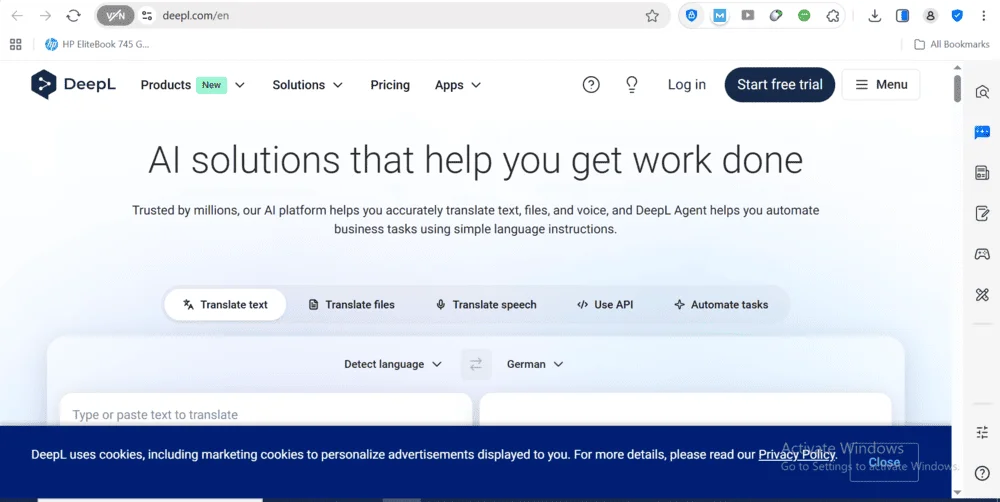Screen dimensions: 1000x502
Task: Reload the page with refresh icon
Action: 73,16
